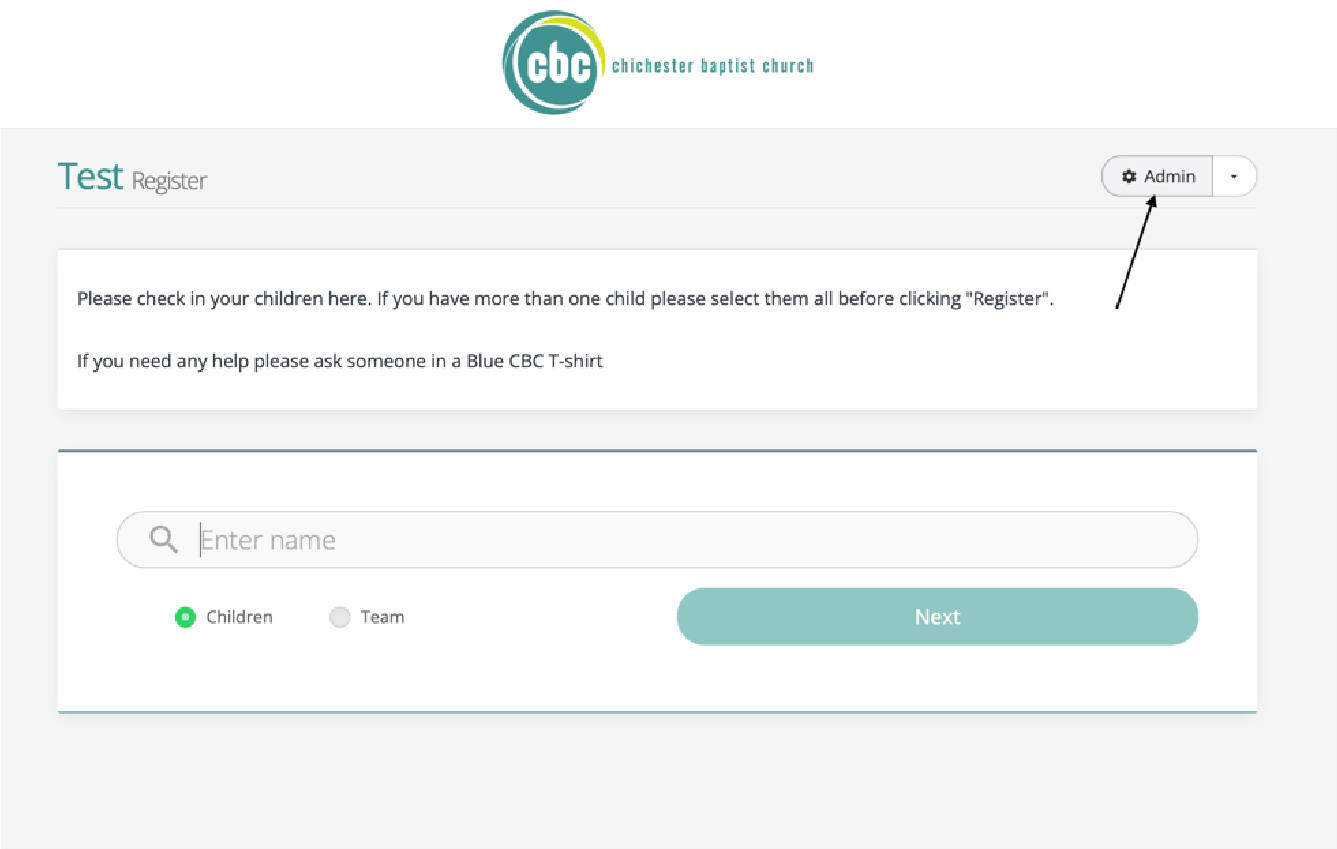Click the "Enter name" placeholder text
This screenshot has height=849, width=1337.
point(268,540)
